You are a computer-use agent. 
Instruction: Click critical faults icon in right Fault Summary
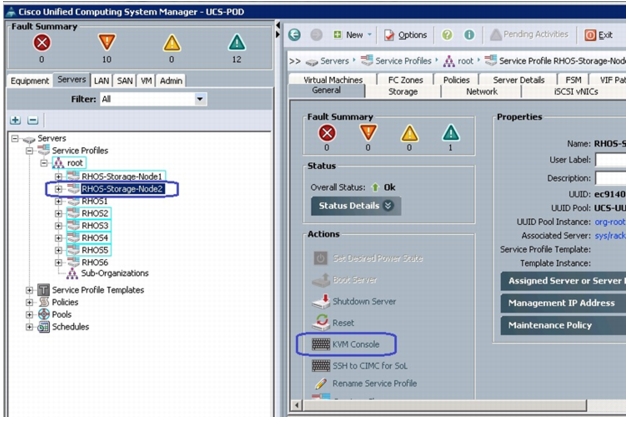tap(327, 133)
